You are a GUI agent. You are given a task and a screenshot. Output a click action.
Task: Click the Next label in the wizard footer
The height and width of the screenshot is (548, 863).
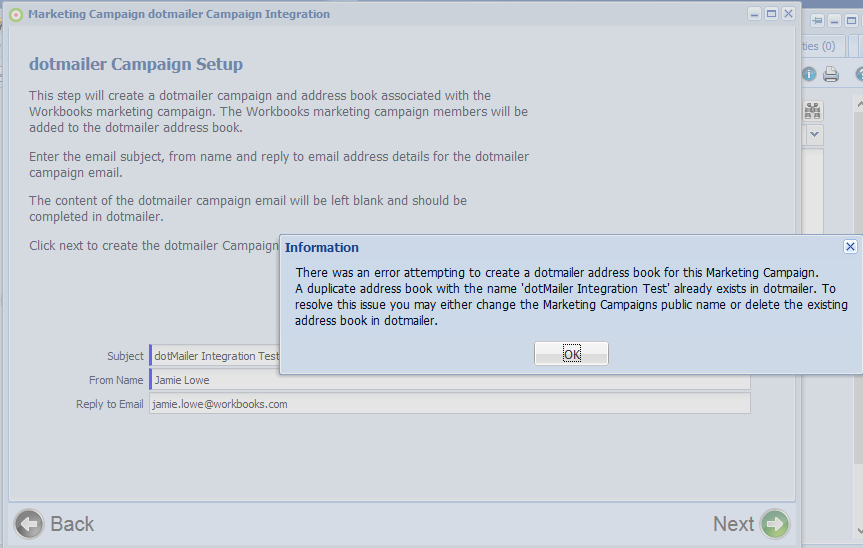[733, 524]
